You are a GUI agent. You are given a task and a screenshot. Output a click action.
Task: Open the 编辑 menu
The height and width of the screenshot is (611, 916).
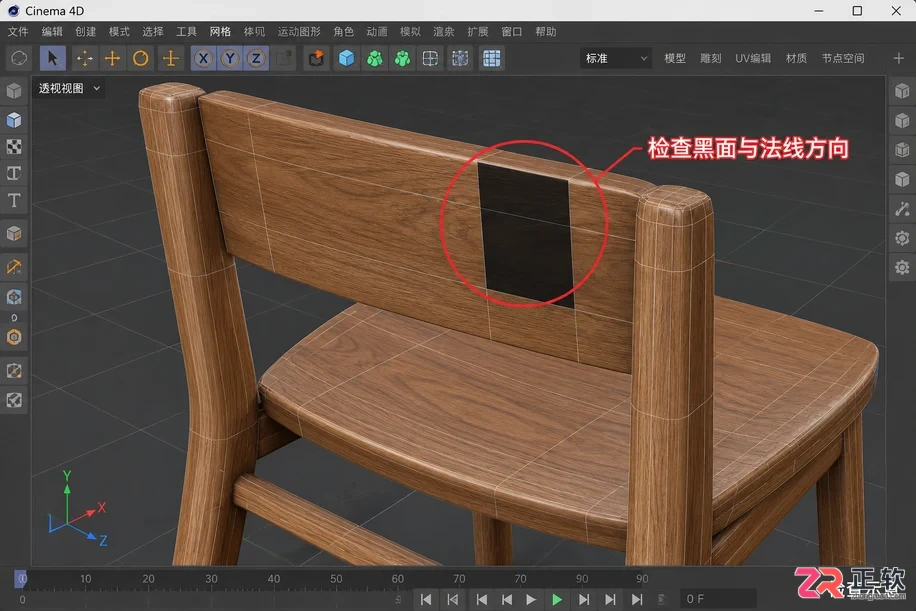pyautogui.click(x=51, y=32)
